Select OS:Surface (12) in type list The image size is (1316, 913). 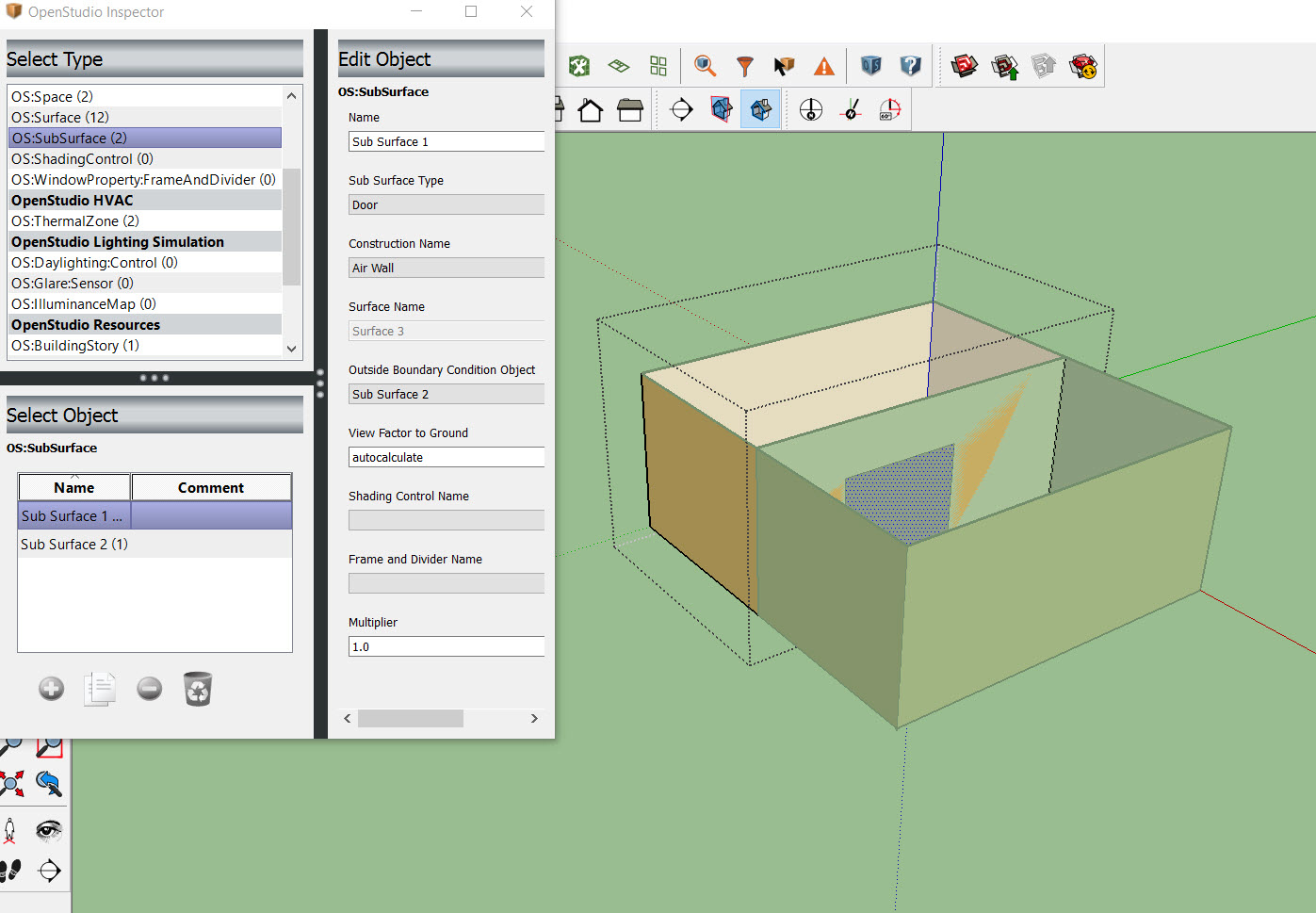click(x=145, y=117)
